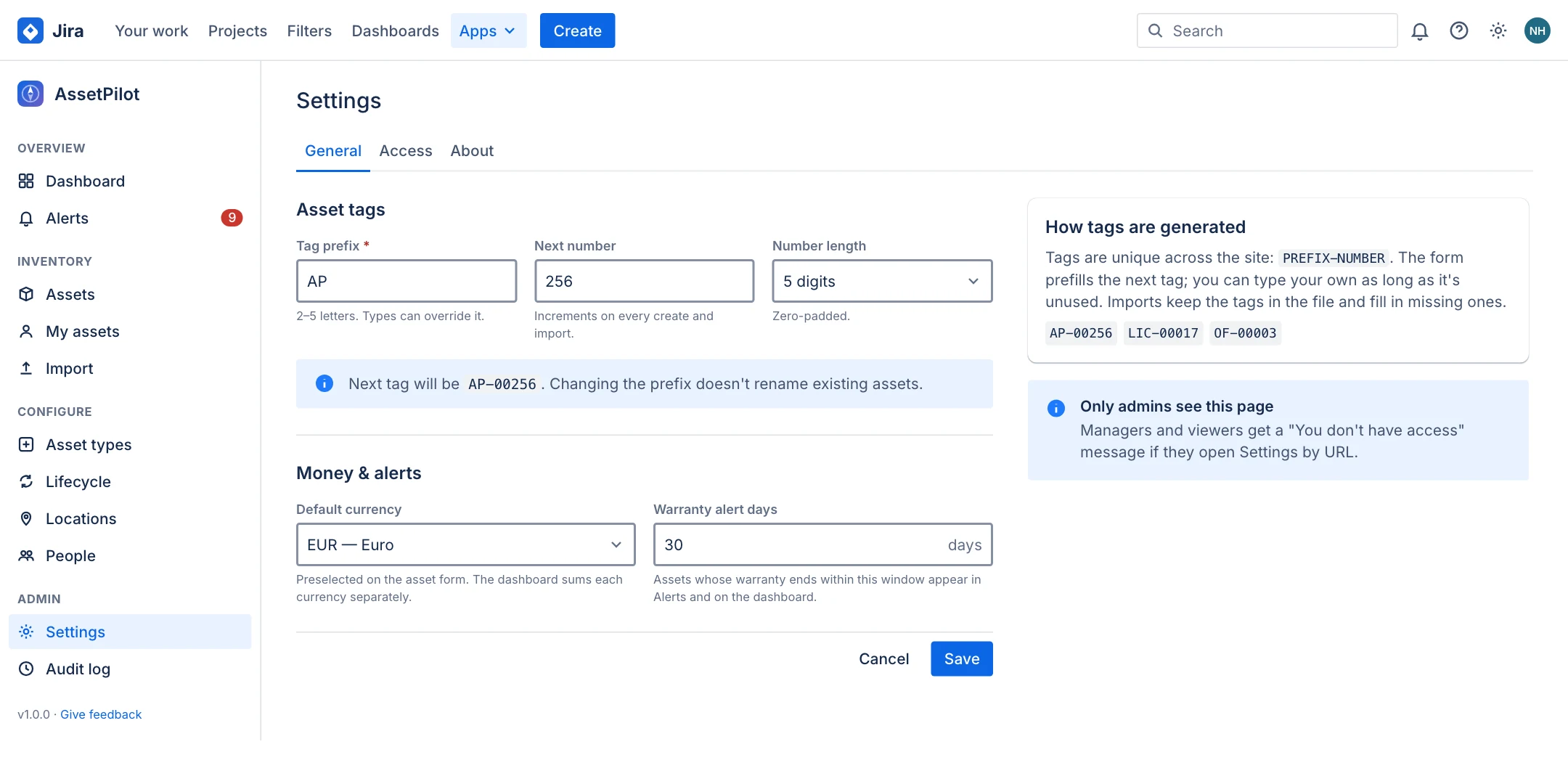Open the help question mark icon
The height and width of the screenshot is (784, 1568).
[x=1458, y=30]
